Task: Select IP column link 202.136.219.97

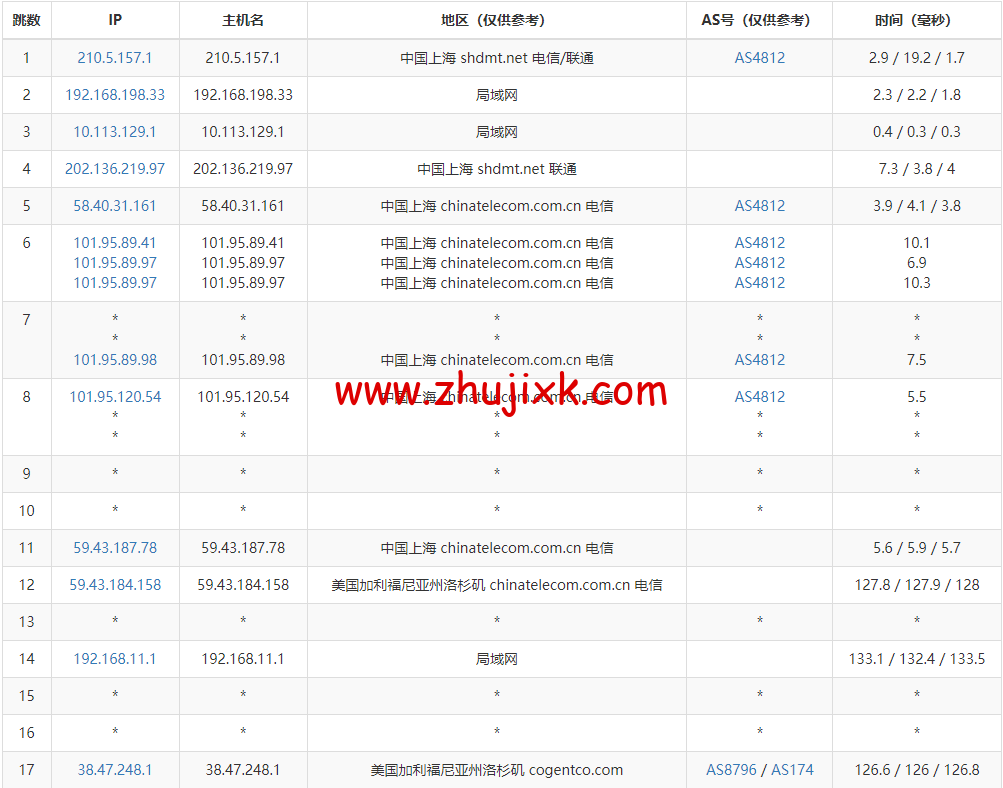Action: [115, 169]
